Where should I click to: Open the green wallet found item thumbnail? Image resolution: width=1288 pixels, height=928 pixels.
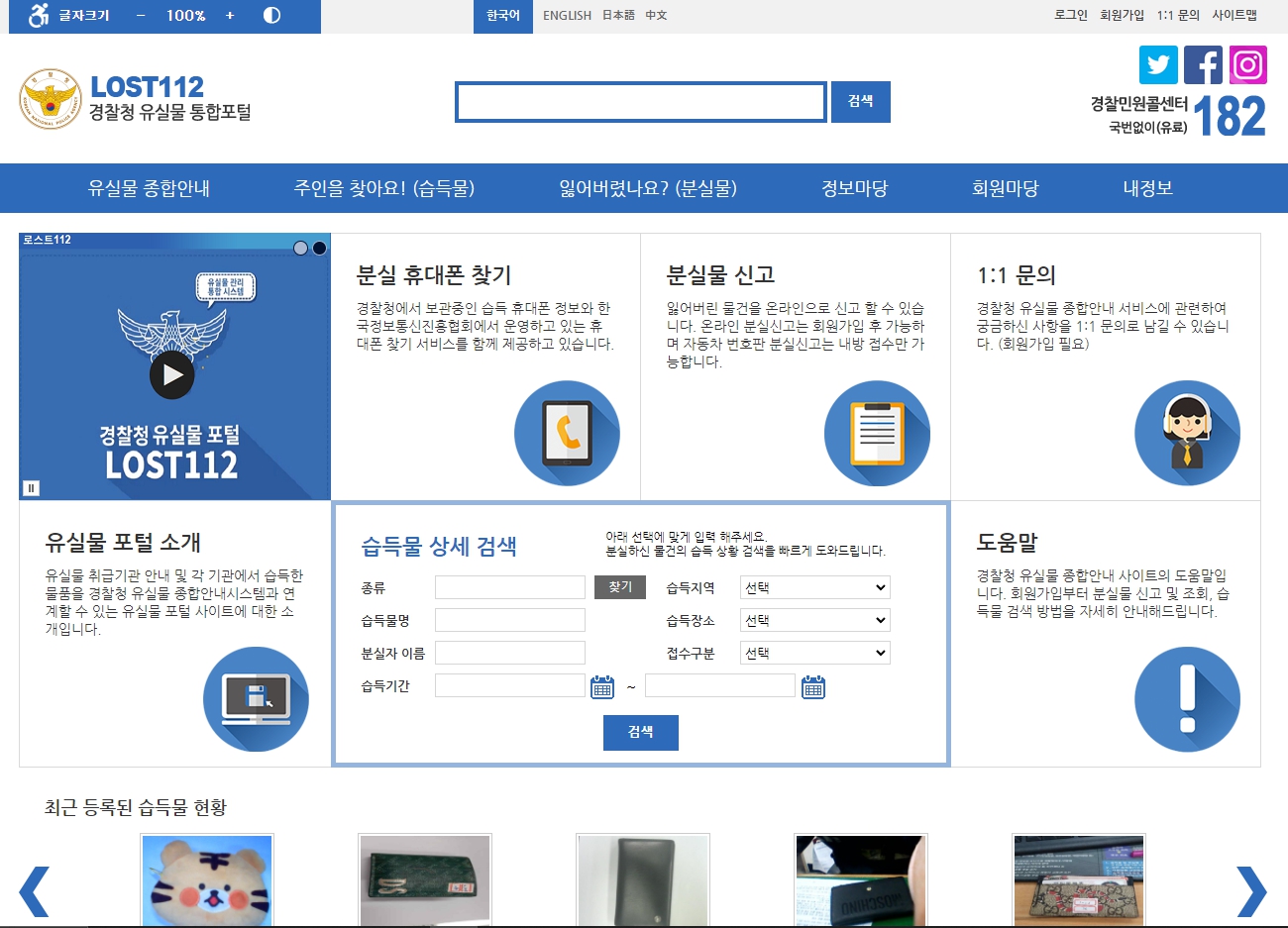pos(424,881)
